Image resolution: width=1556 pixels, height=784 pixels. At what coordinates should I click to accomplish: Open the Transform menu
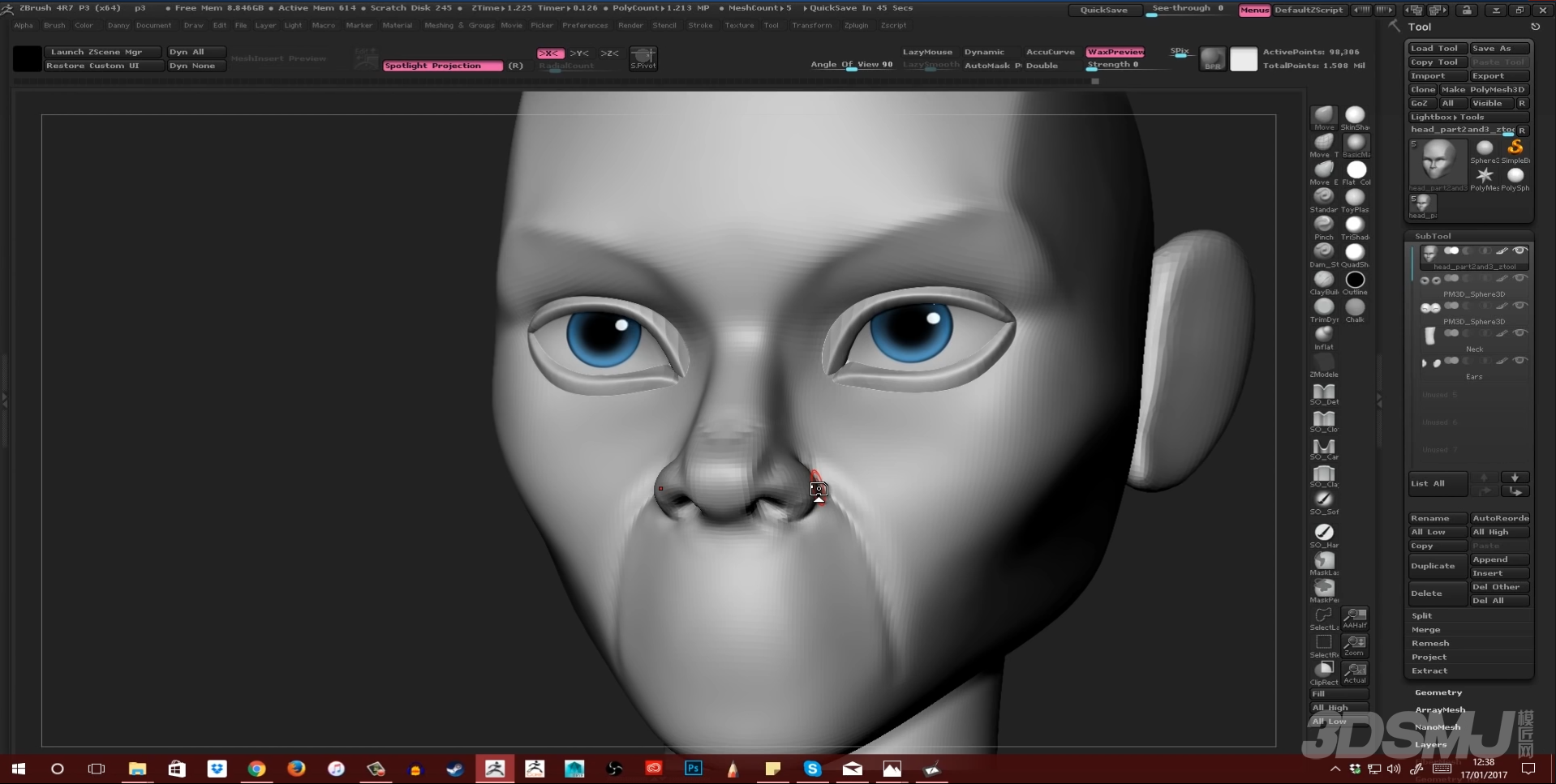(x=811, y=25)
